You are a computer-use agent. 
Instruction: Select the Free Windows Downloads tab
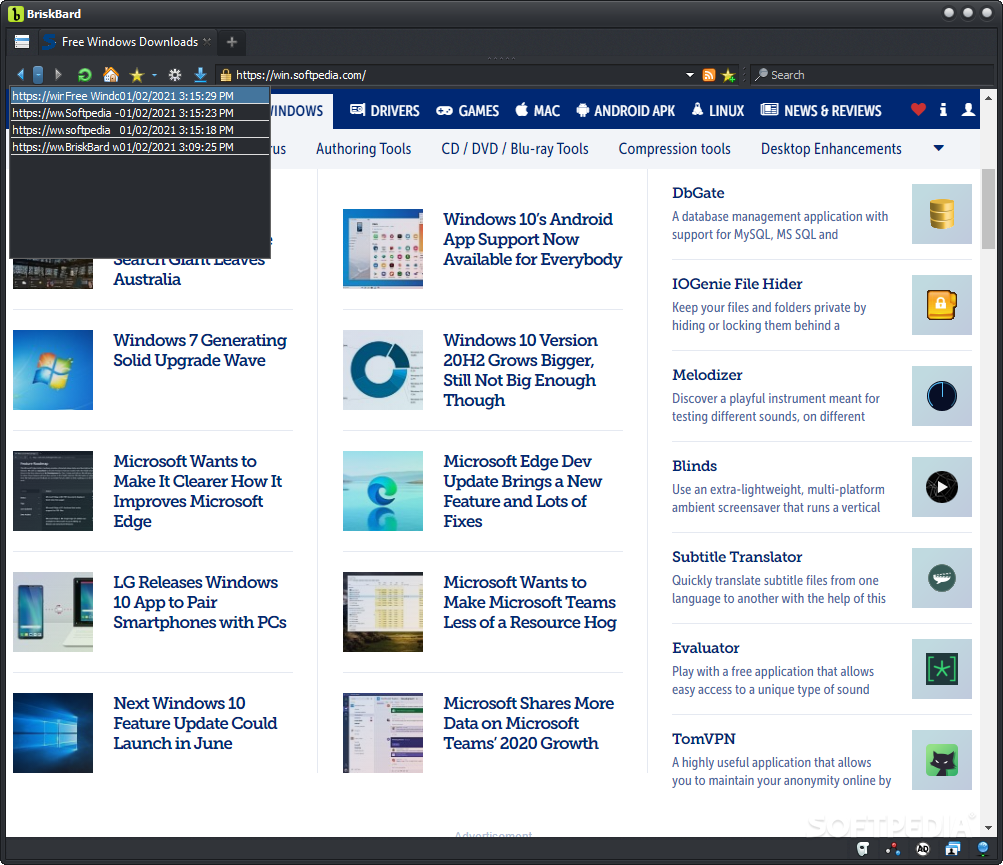tap(129, 42)
